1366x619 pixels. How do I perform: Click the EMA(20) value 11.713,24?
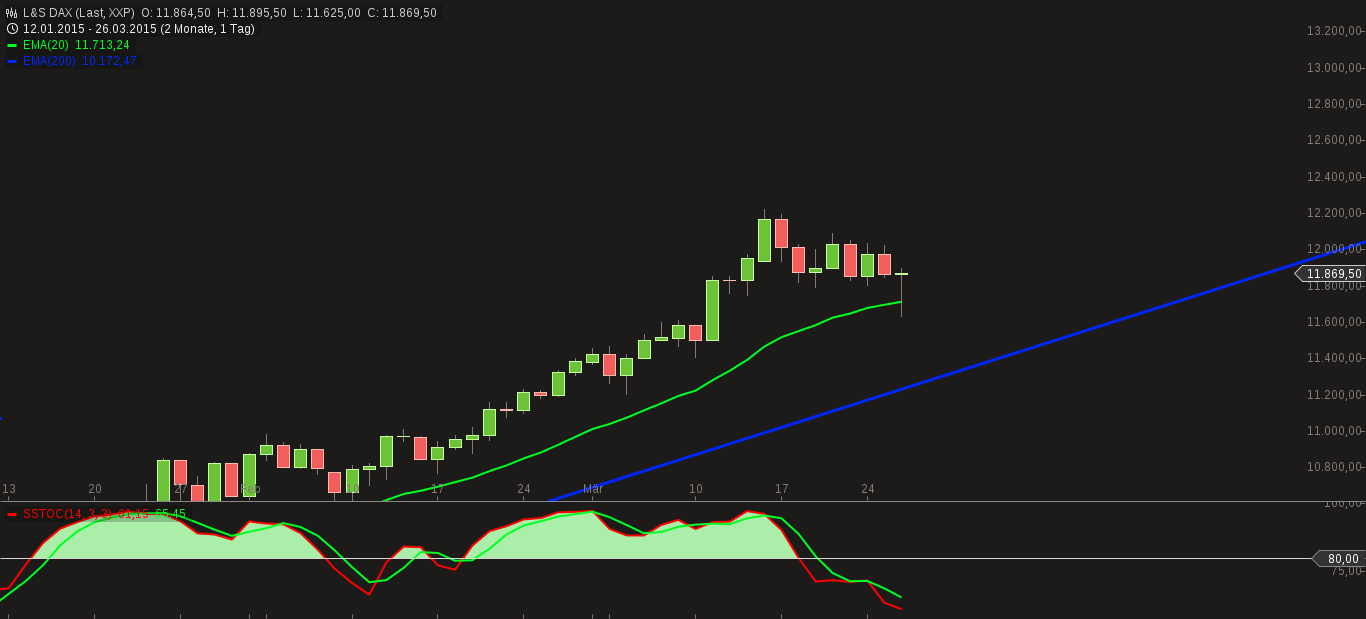click(100, 44)
